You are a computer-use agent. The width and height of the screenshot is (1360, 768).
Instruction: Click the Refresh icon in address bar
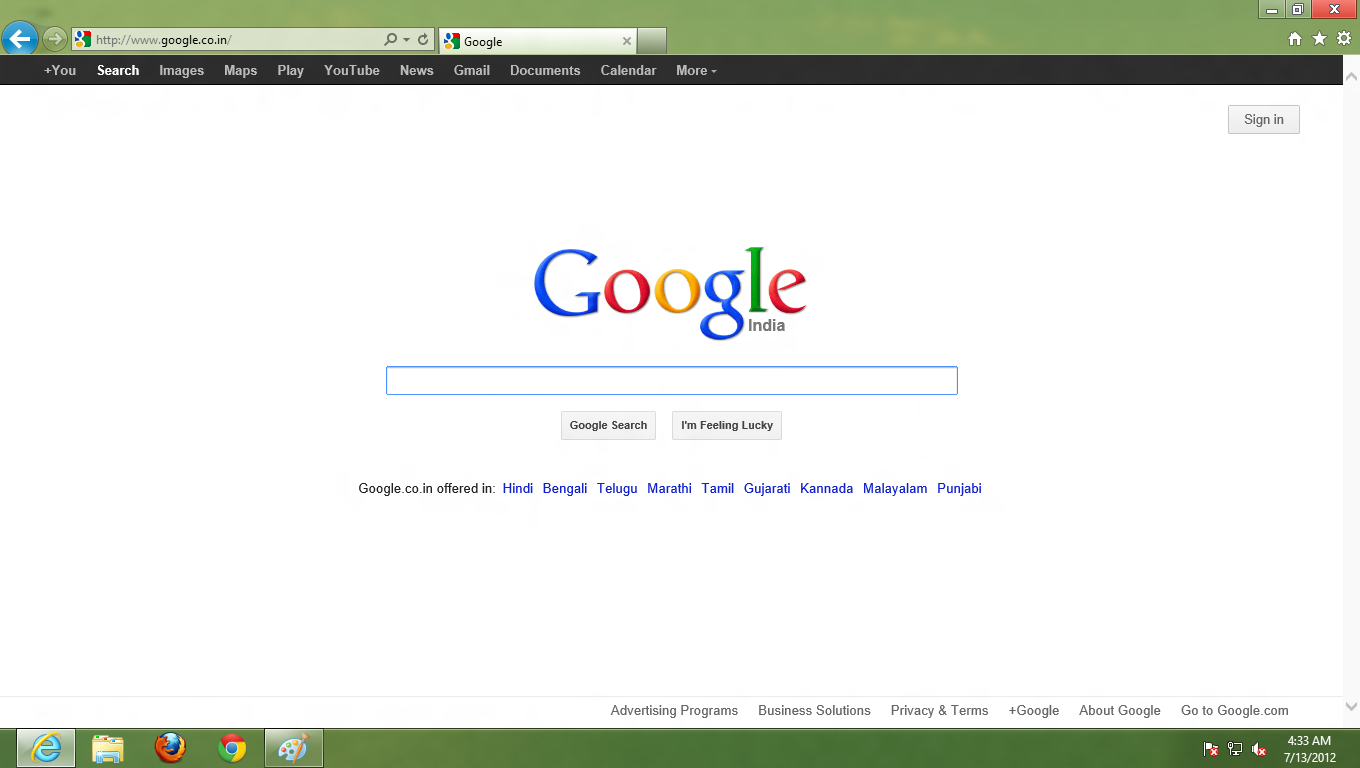pyautogui.click(x=423, y=40)
